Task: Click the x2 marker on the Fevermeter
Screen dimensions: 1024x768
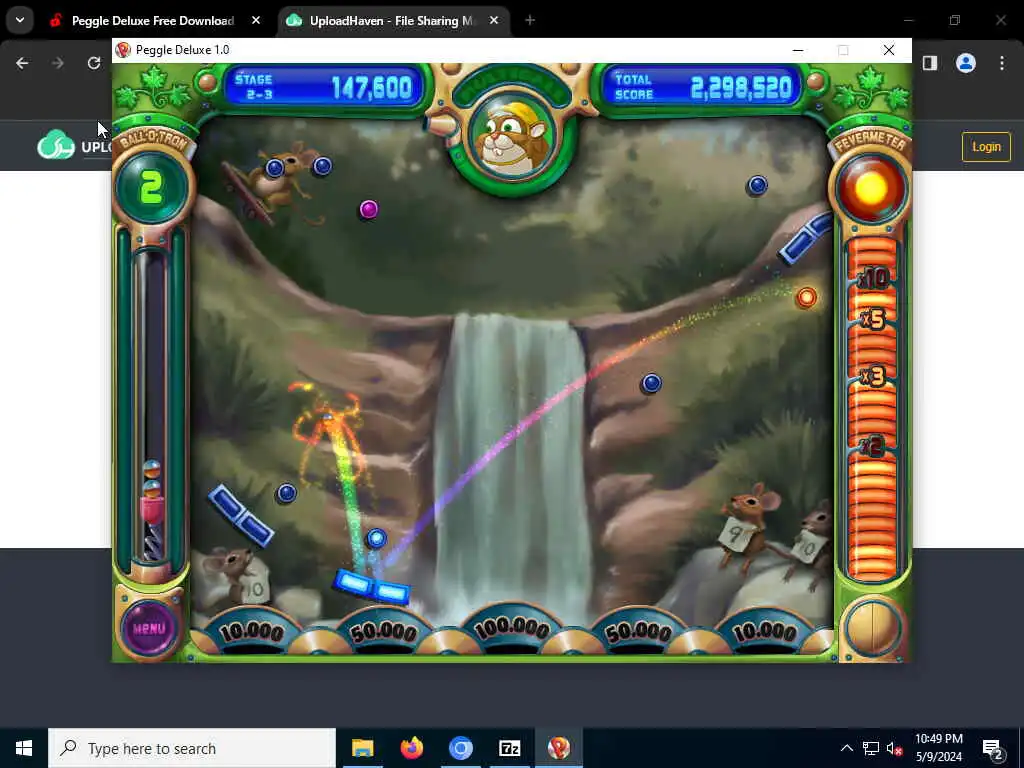Action: click(x=872, y=446)
